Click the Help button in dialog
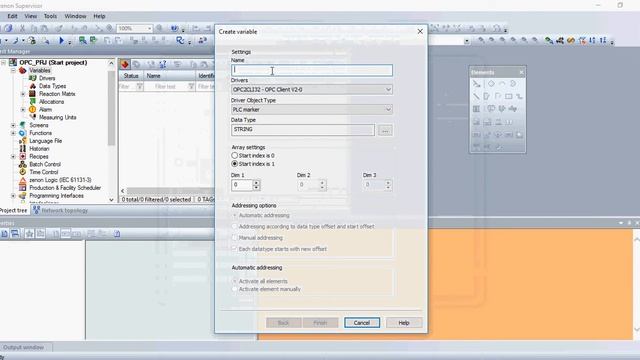This screenshot has height=360, width=640. click(x=404, y=322)
